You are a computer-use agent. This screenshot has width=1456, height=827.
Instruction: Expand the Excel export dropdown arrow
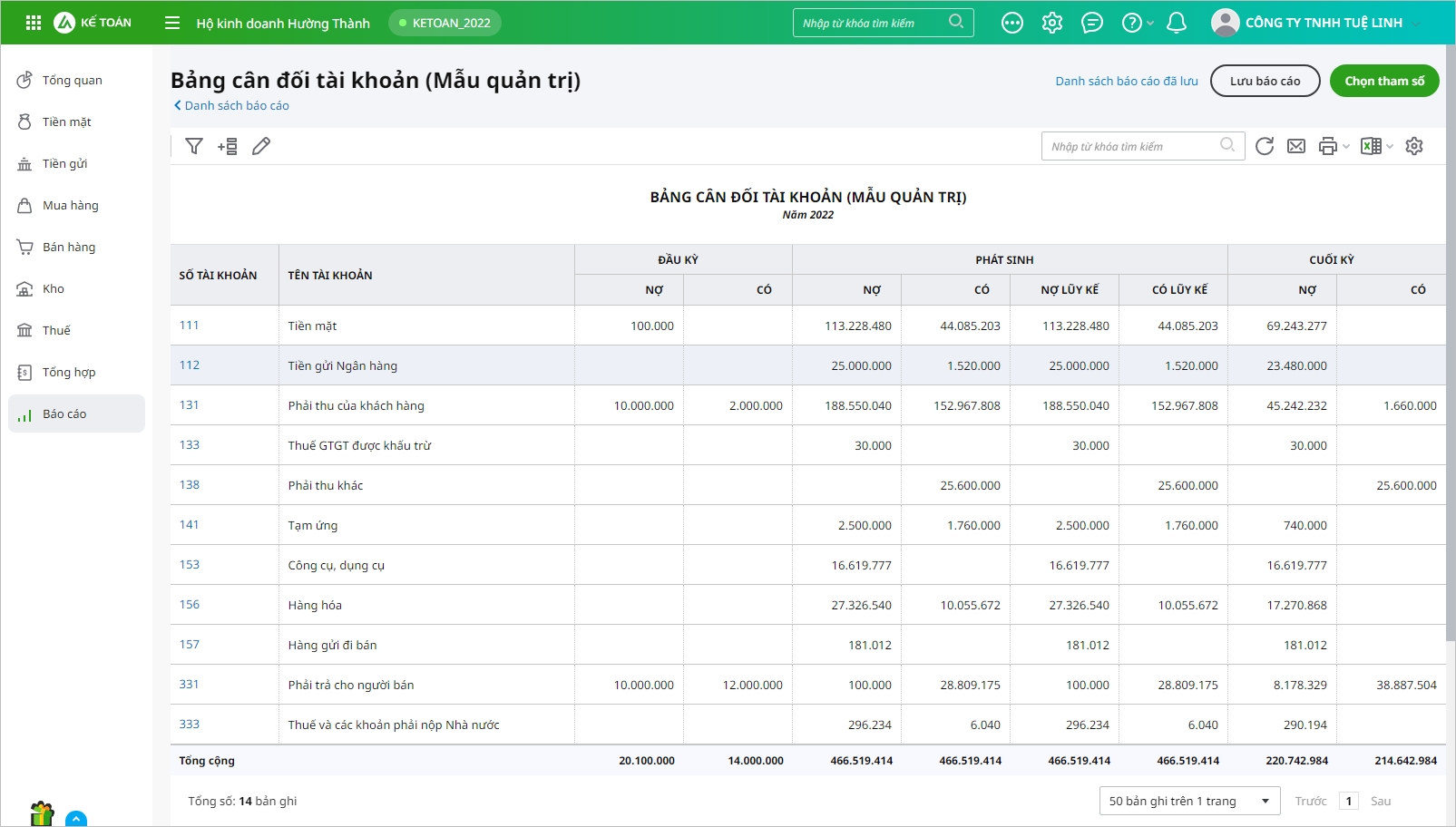click(1390, 146)
